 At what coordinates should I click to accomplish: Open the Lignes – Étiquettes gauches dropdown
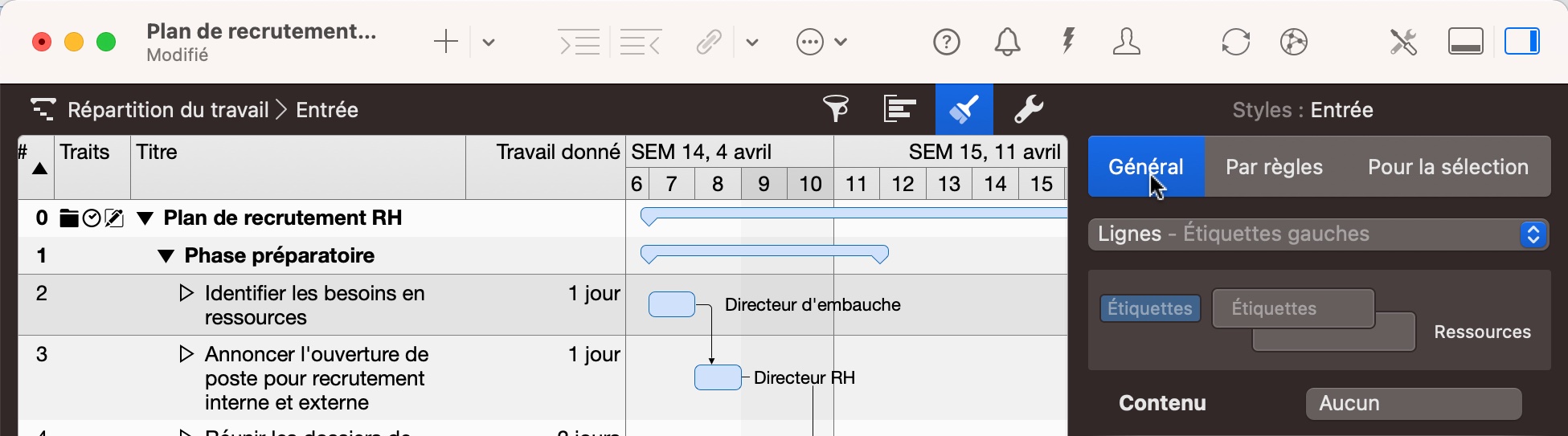pyautogui.click(x=1318, y=234)
